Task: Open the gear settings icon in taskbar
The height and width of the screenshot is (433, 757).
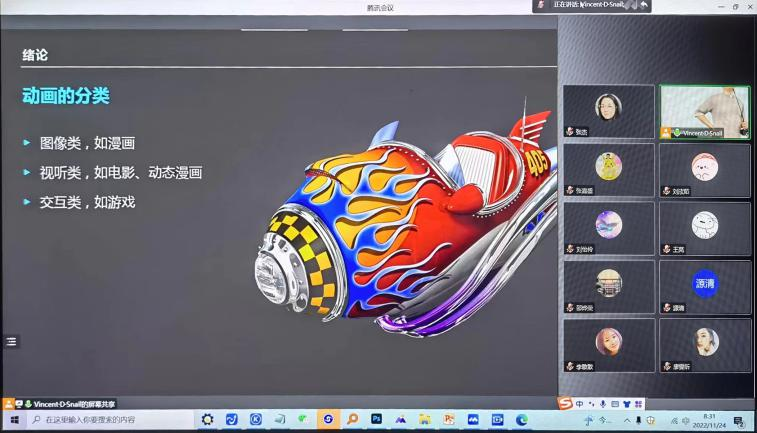Action: [x=207, y=420]
